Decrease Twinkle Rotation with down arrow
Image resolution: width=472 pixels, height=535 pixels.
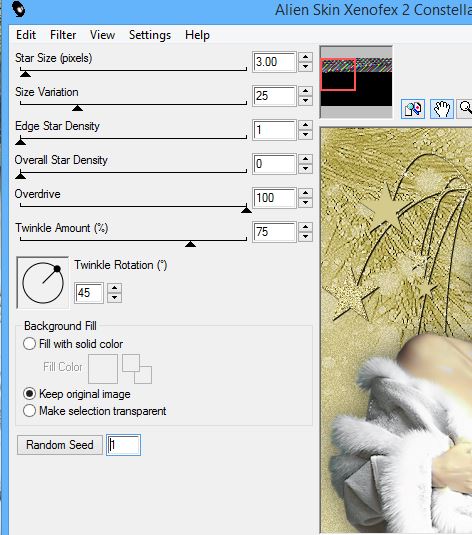click(x=115, y=298)
